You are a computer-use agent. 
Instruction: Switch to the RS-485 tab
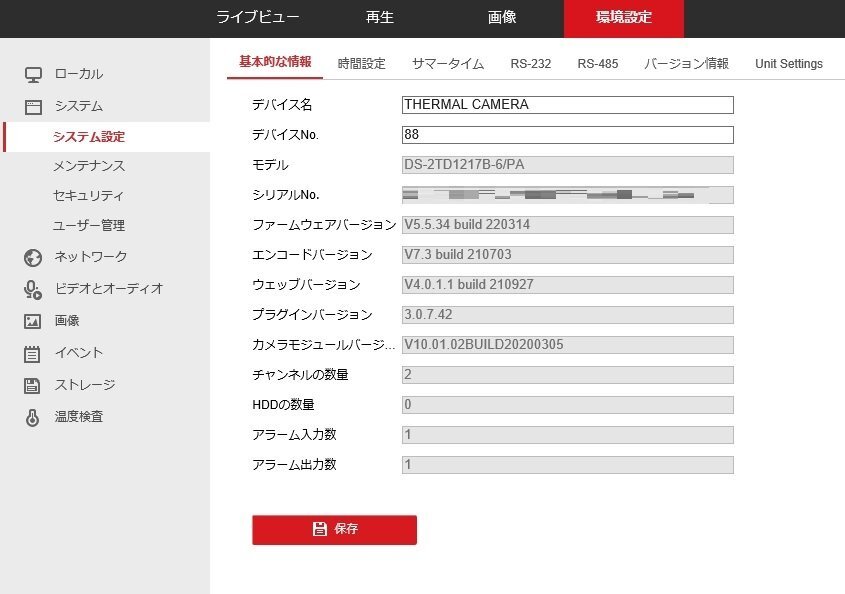pyautogui.click(x=597, y=62)
